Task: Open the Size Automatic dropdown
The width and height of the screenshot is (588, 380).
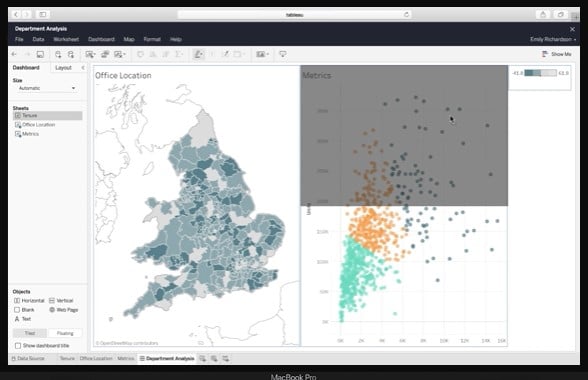Action: pyautogui.click(x=46, y=88)
